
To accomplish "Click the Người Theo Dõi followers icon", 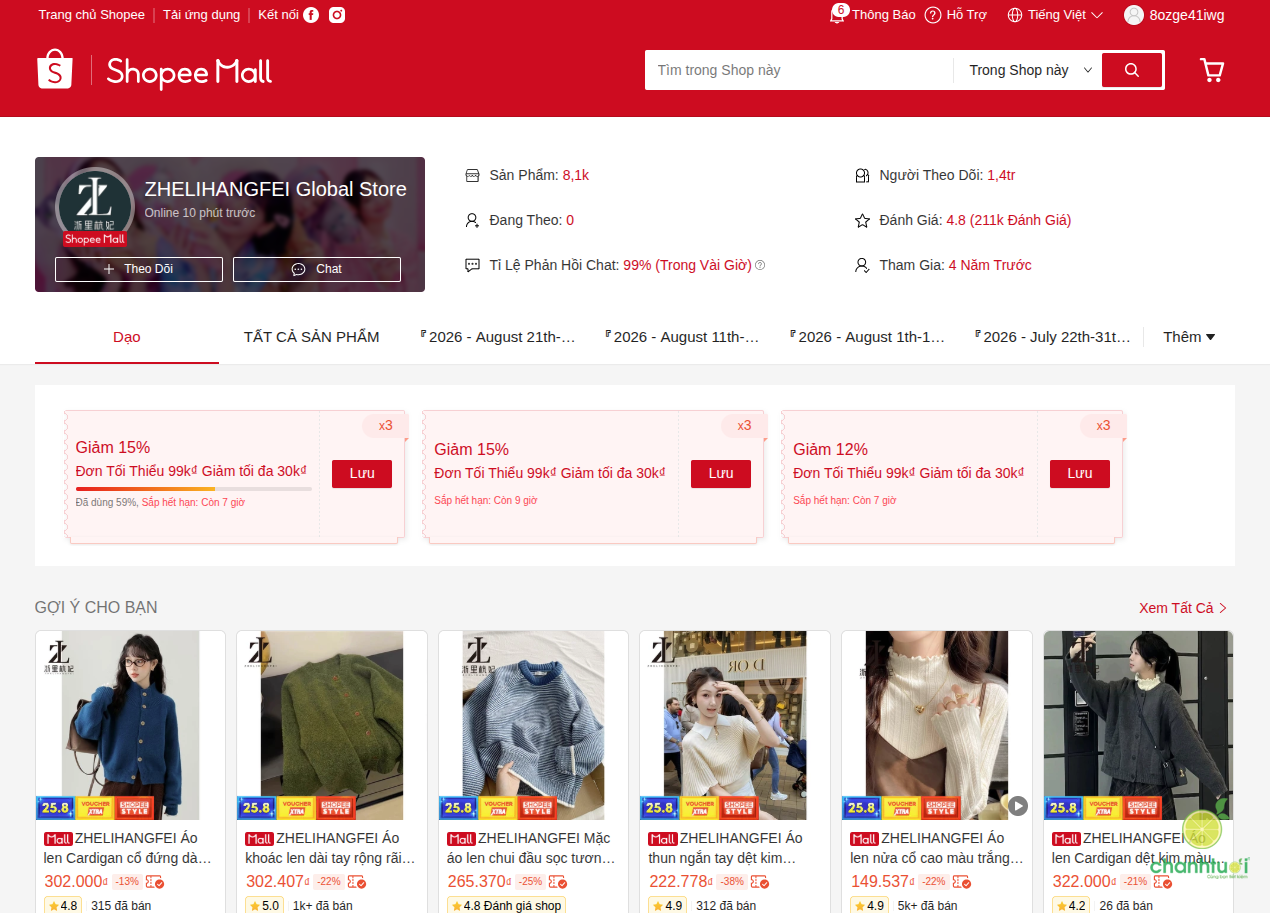I will [x=862, y=175].
